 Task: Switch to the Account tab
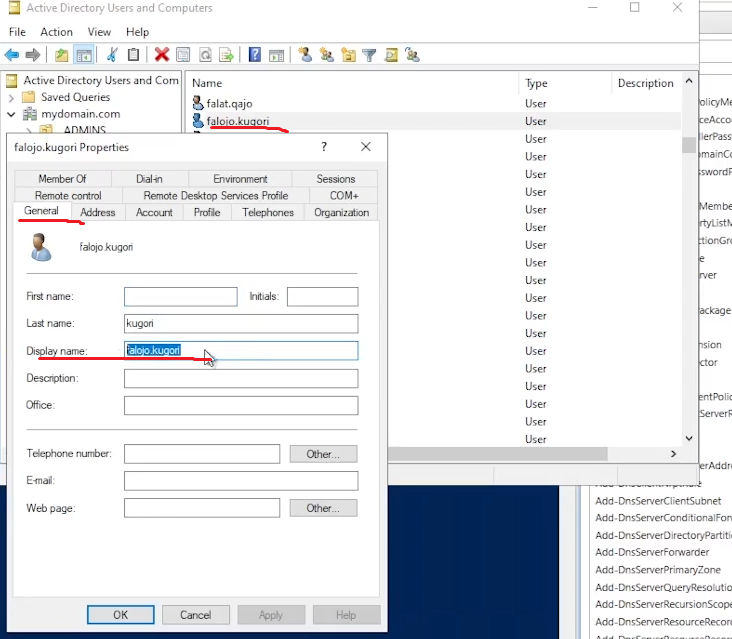(154, 212)
